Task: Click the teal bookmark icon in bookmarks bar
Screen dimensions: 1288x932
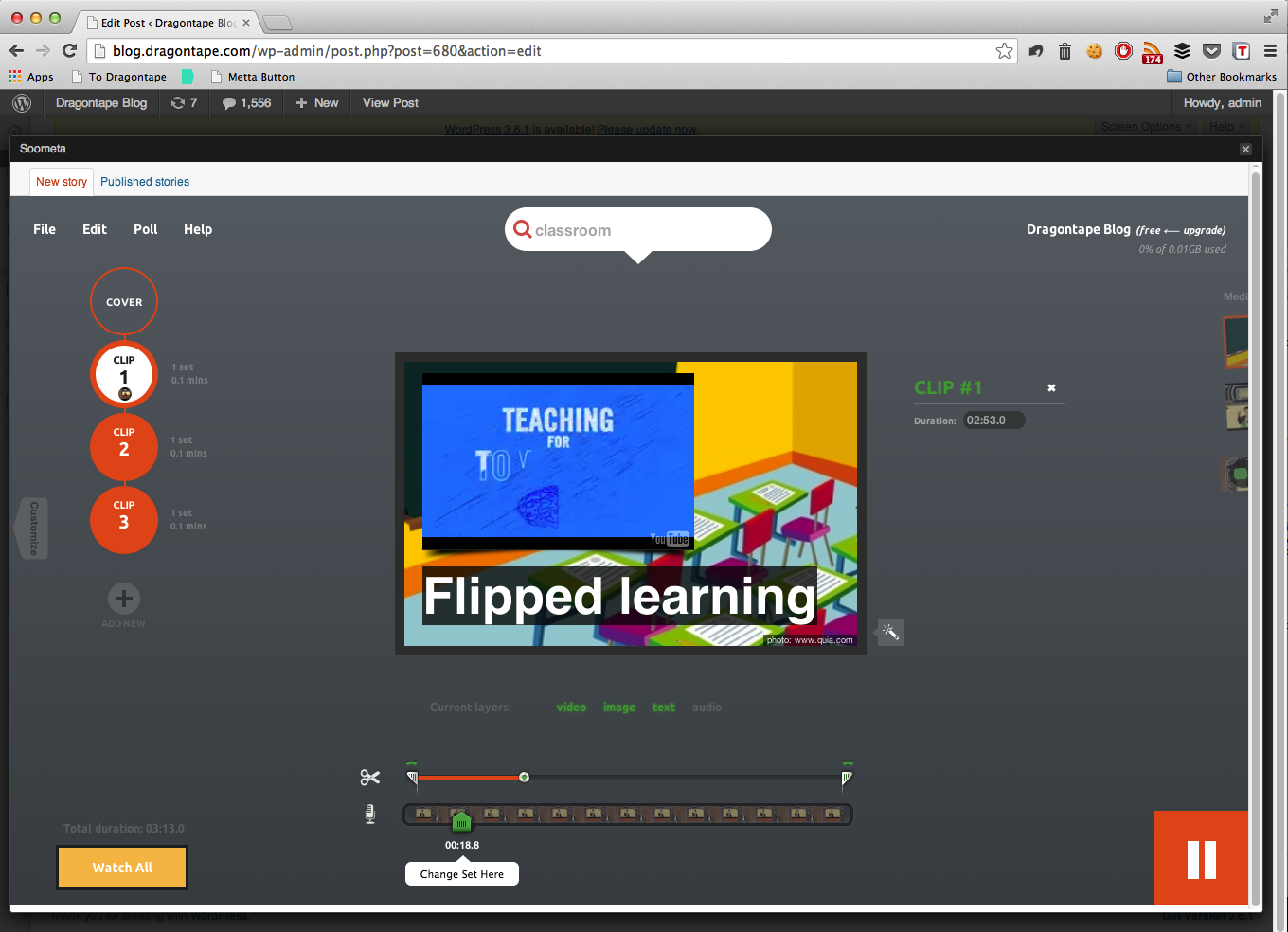Action: [188, 77]
